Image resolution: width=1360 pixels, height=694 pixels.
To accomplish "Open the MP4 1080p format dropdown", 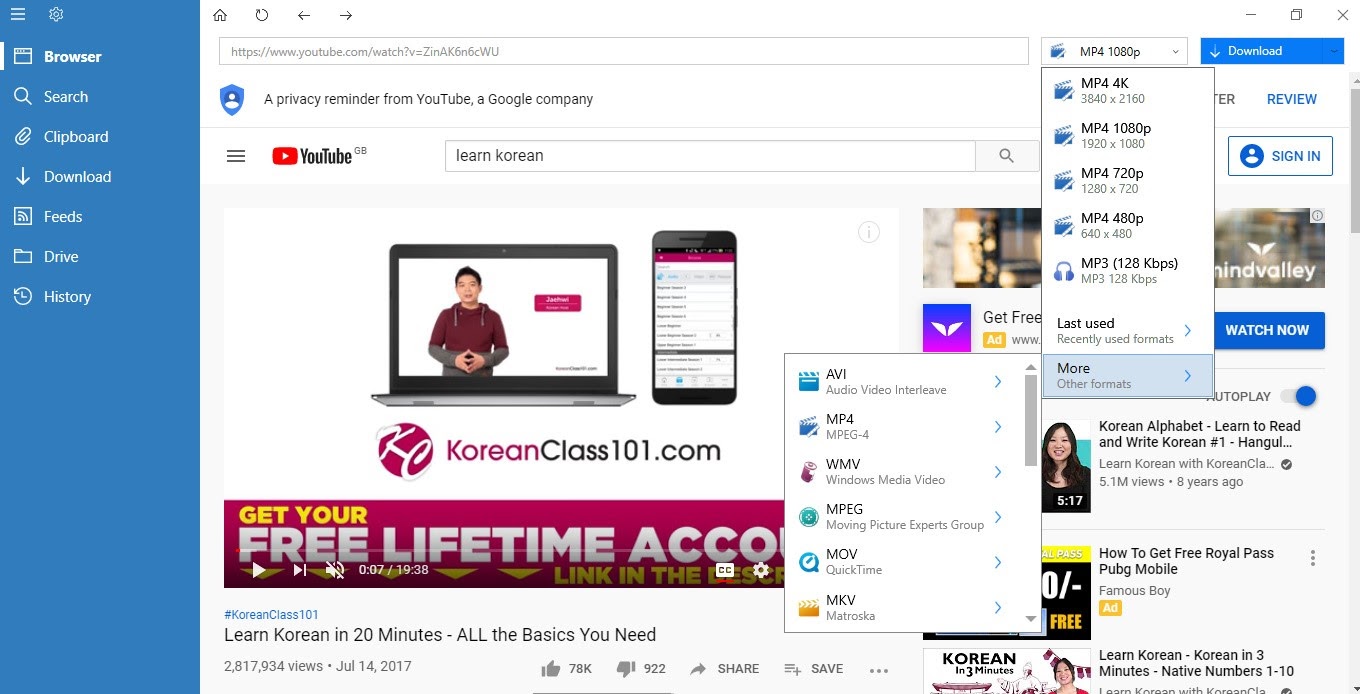I will [x=1114, y=51].
